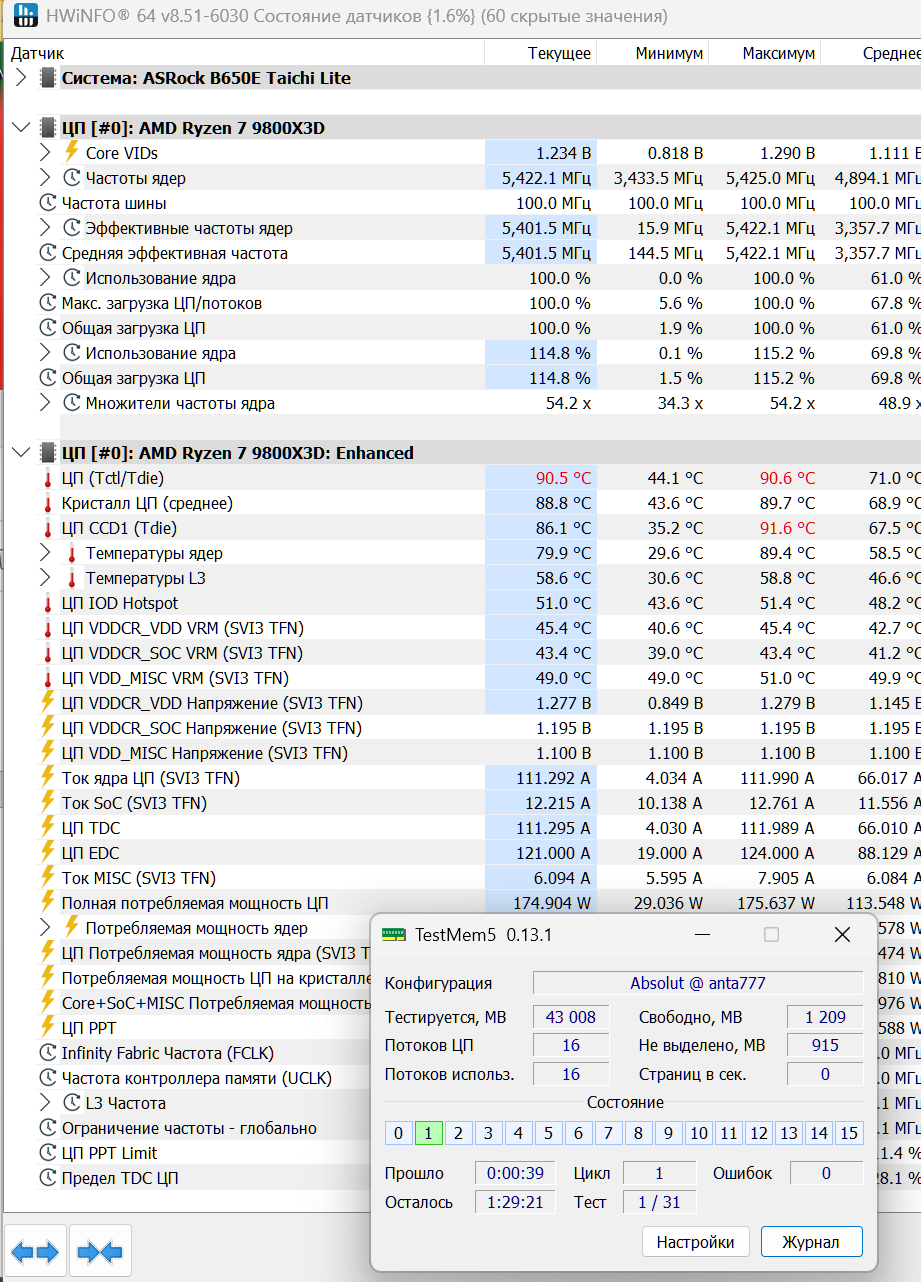Click the Текущее column header
The image size is (921, 1282).
(x=541, y=53)
